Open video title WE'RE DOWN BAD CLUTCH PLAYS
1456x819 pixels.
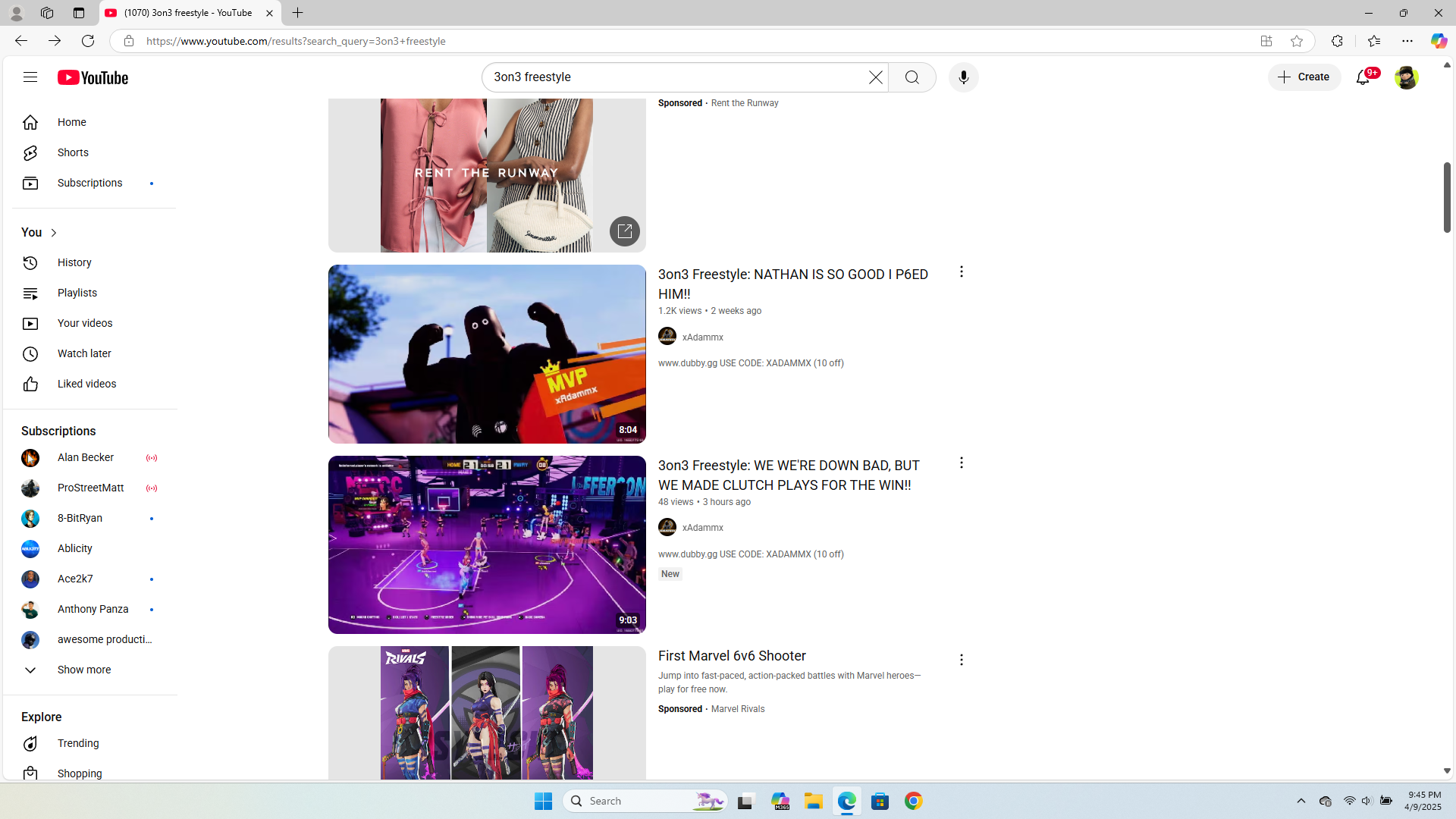pyautogui.click(x=789, y=475)
